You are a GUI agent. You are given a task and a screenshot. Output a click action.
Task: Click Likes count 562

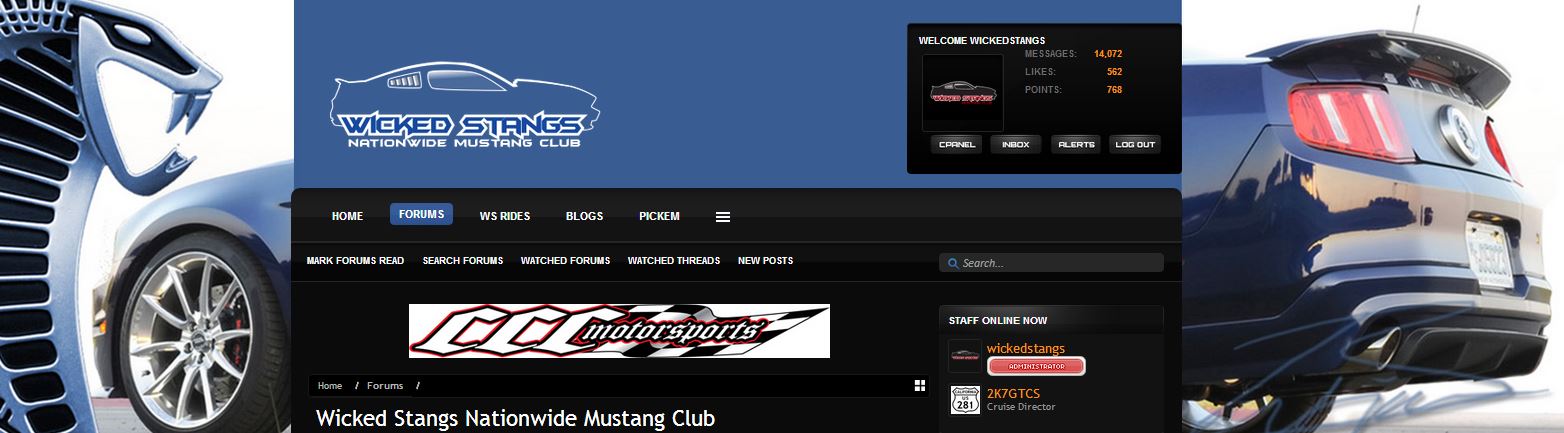click(x=1114, y=72)
